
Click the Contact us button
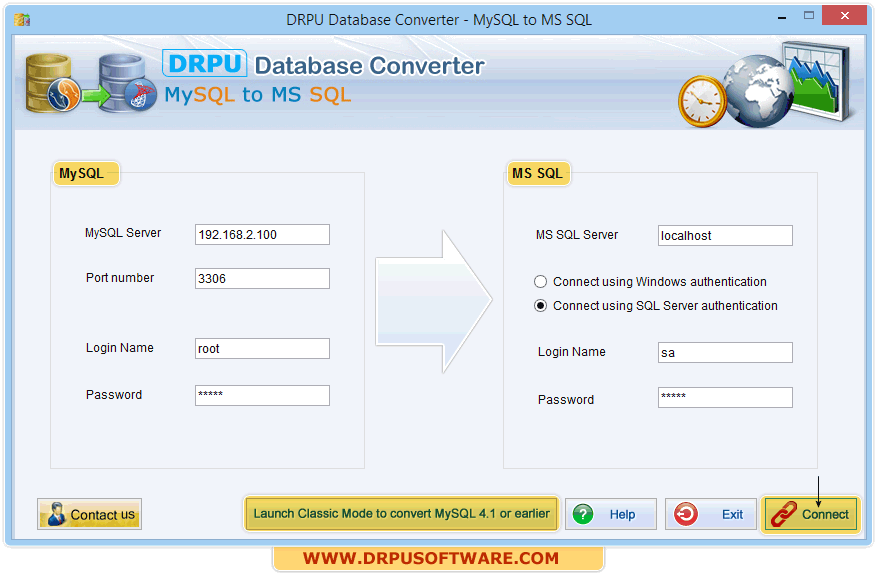click(89, 514)
